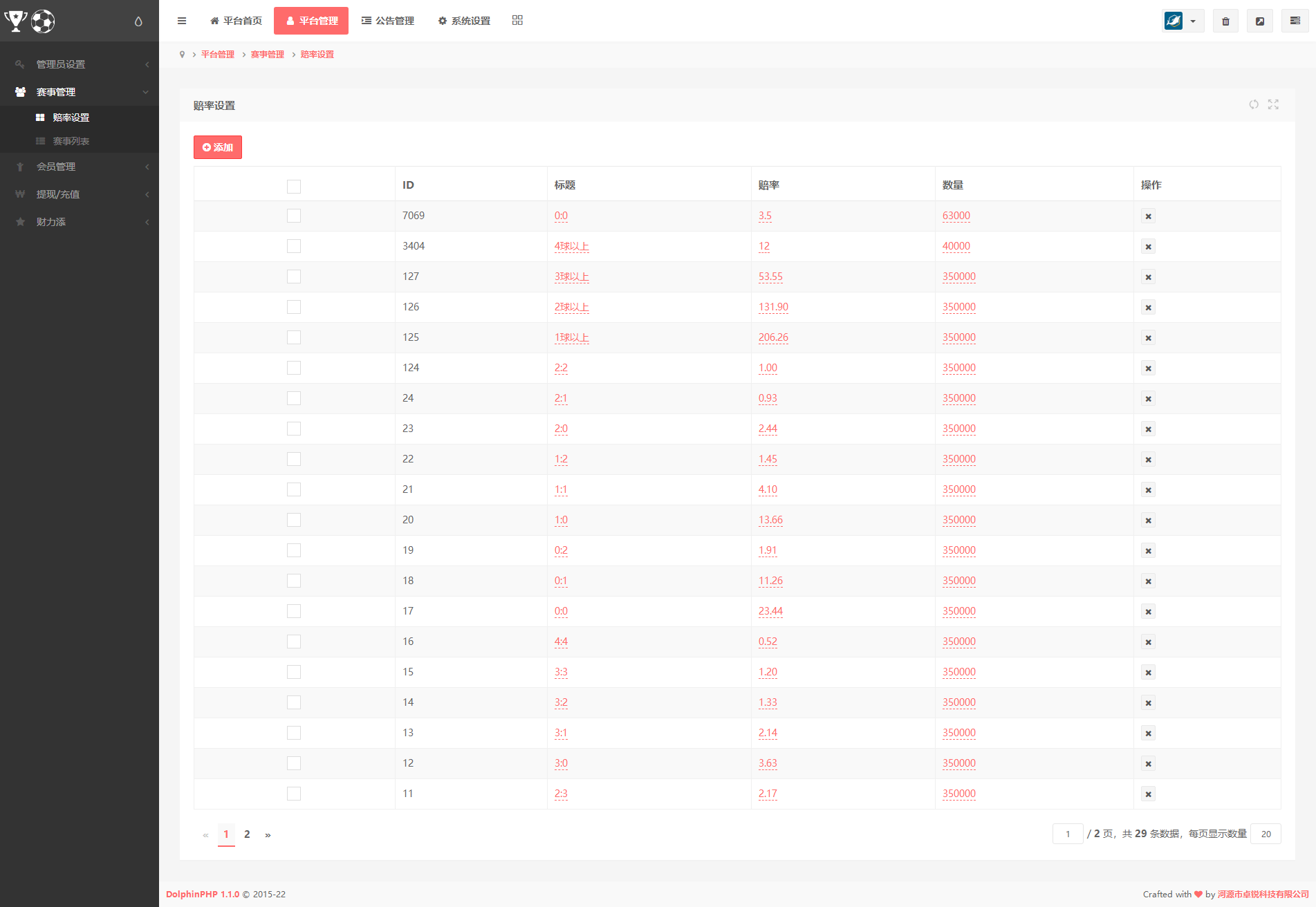Check the box for row ID 15
This screenshot has width=1316, height=907.
point(294,672)
